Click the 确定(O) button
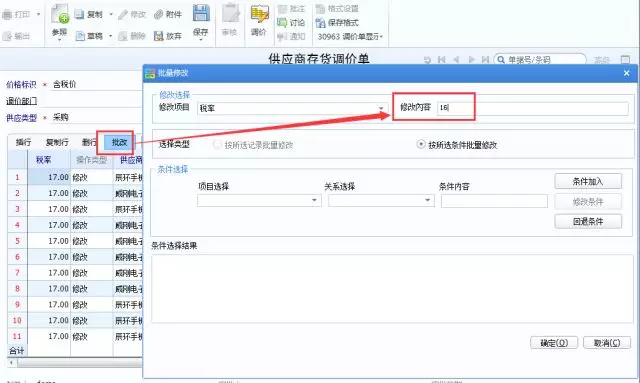The height and width of the screenshot is (383, 640). coord(554,343)
